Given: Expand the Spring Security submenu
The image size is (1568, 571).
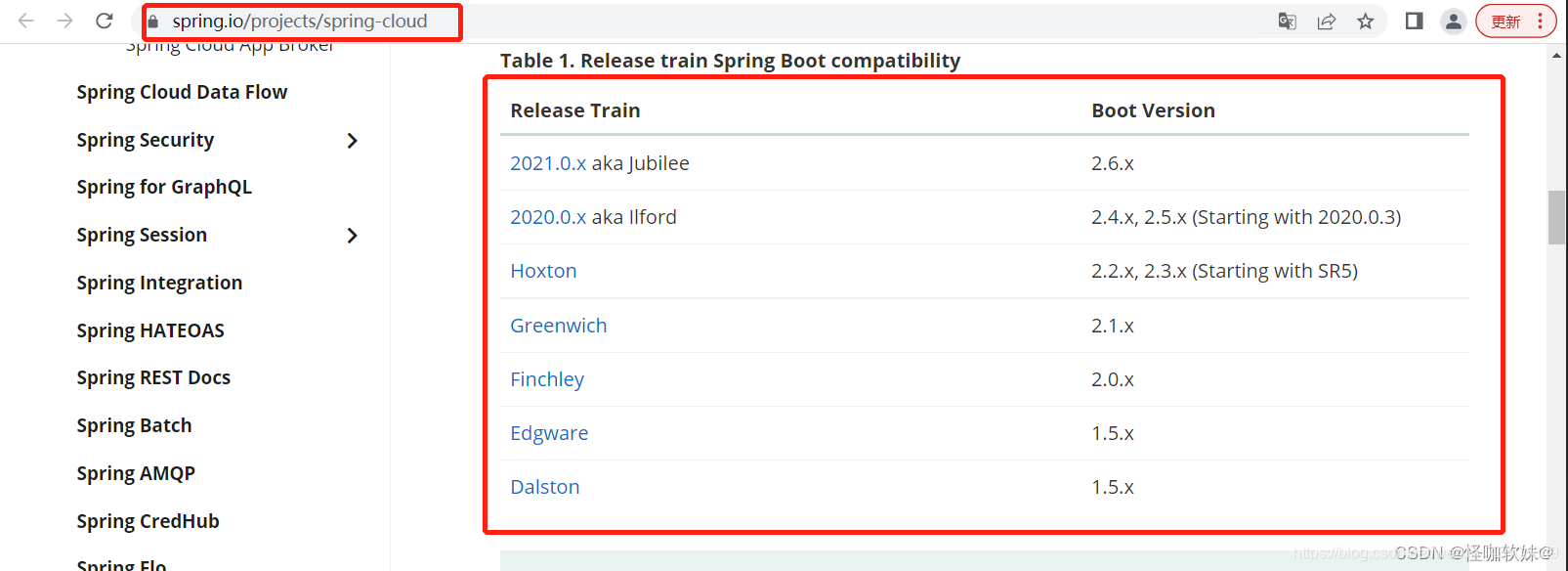Looking at the screenshot, I should [353, 141].
